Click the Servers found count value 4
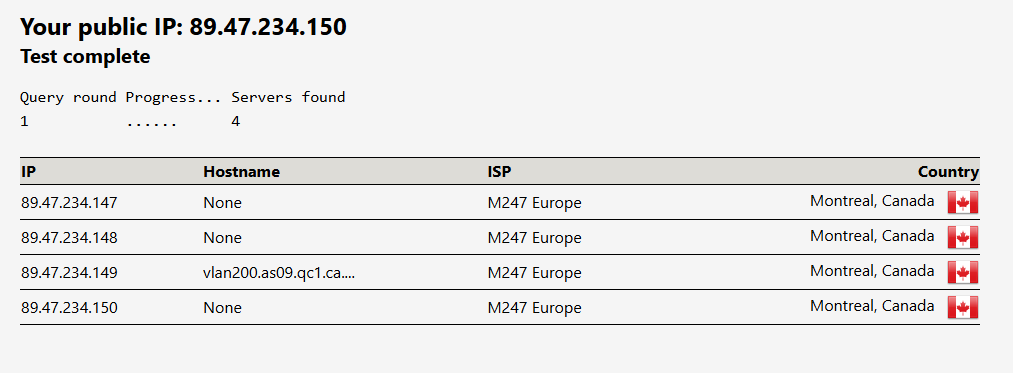1013x373 pixels. coord(236,122)
